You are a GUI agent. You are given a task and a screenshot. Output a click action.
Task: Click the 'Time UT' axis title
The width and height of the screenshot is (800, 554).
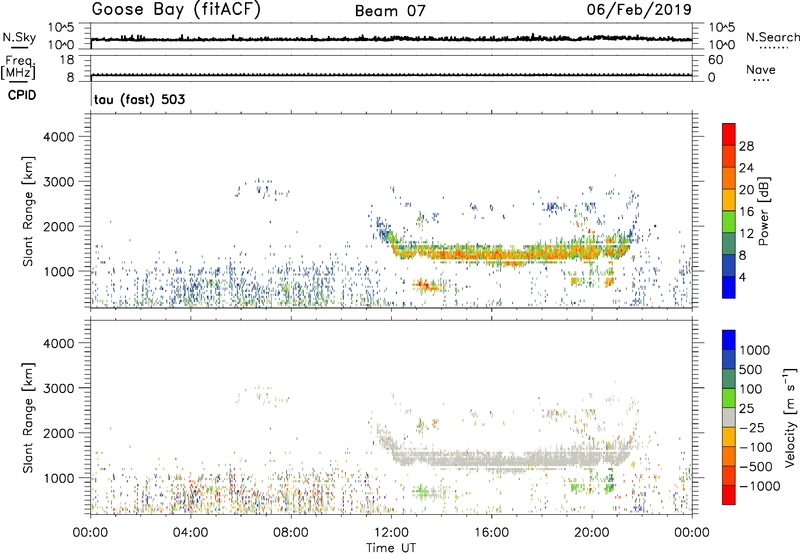click(x=391, y=548)
